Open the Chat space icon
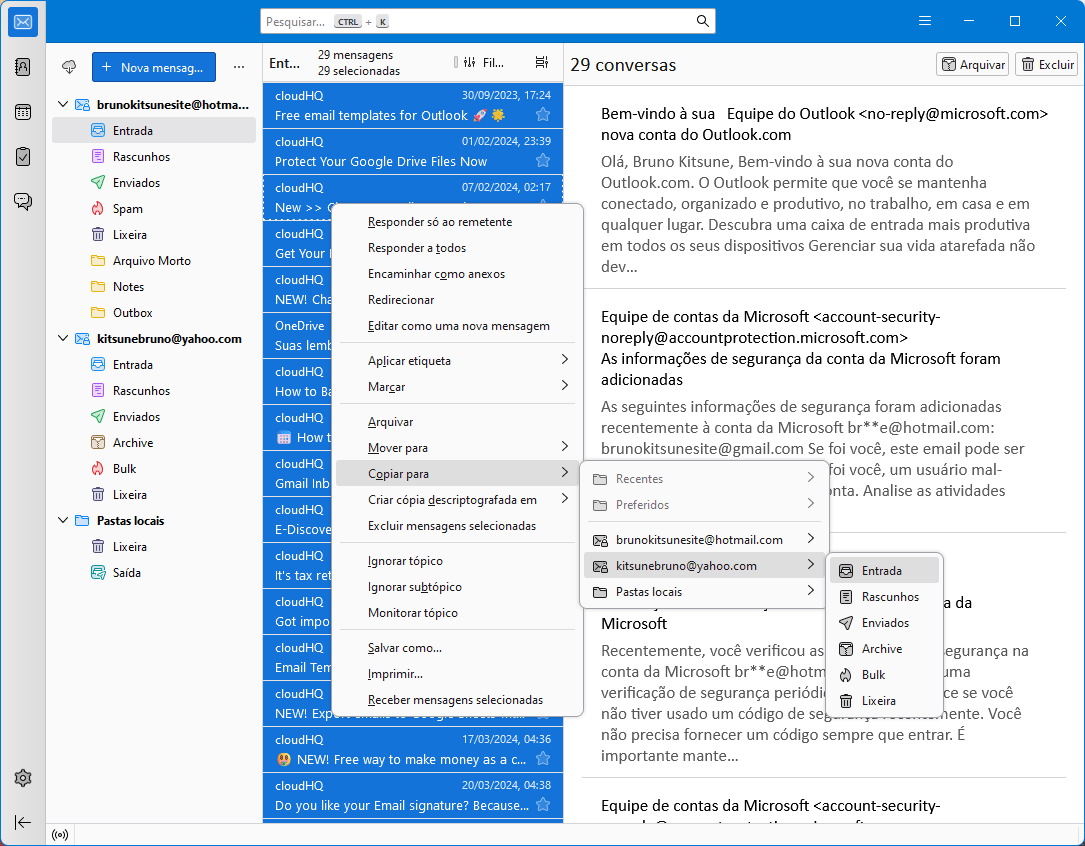Viewport: 1085px width, 846px height. [23, 201]
